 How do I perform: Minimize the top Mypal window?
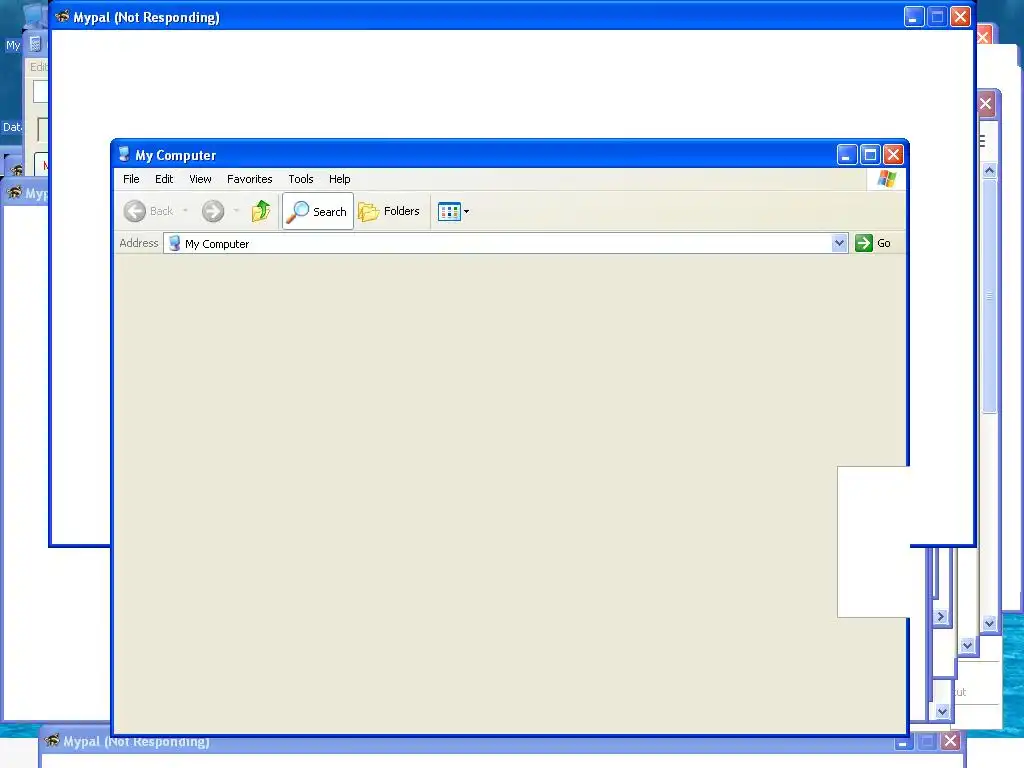tap(914, 16)
